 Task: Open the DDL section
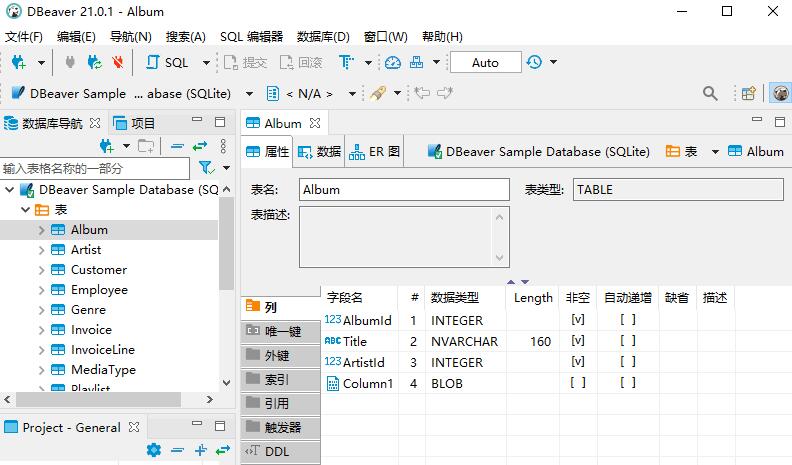(x=281, y=451)
